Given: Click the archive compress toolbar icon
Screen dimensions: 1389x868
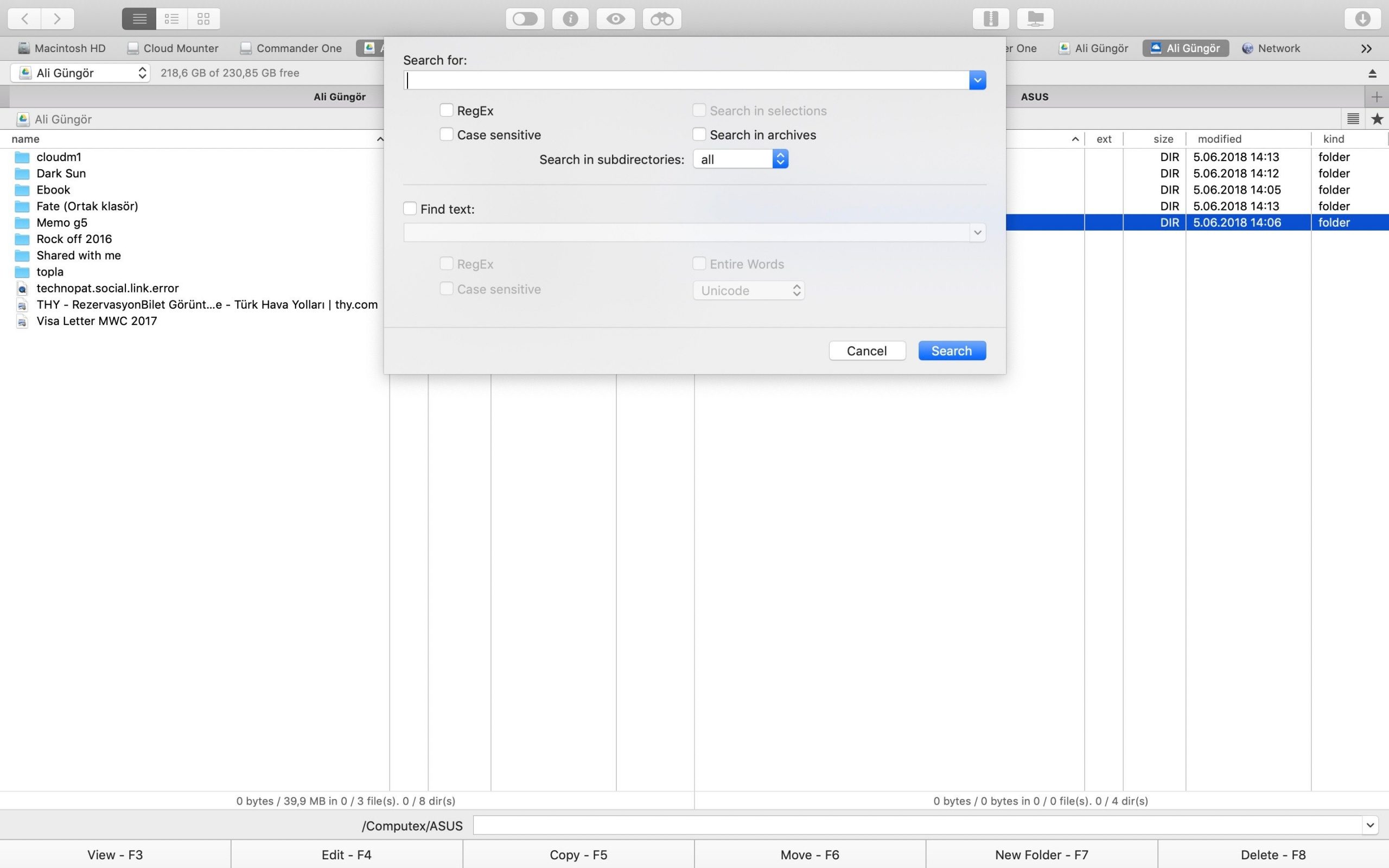Looking at the screenshot, I should (x=991, y=19).
